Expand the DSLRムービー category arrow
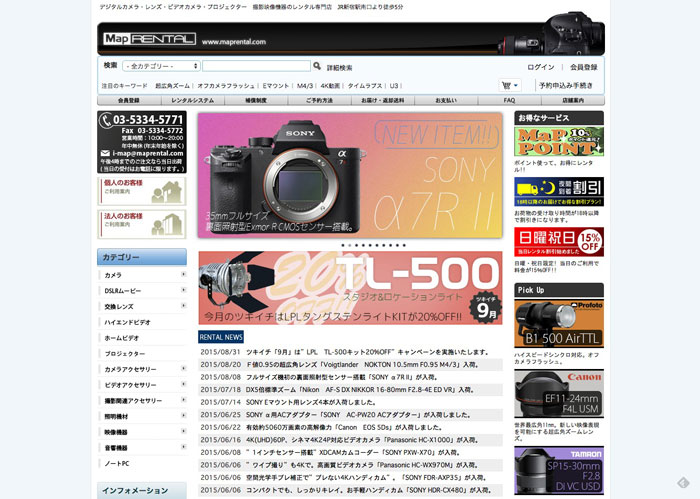Viewport: 700px width, 499px height. [183, 290]
